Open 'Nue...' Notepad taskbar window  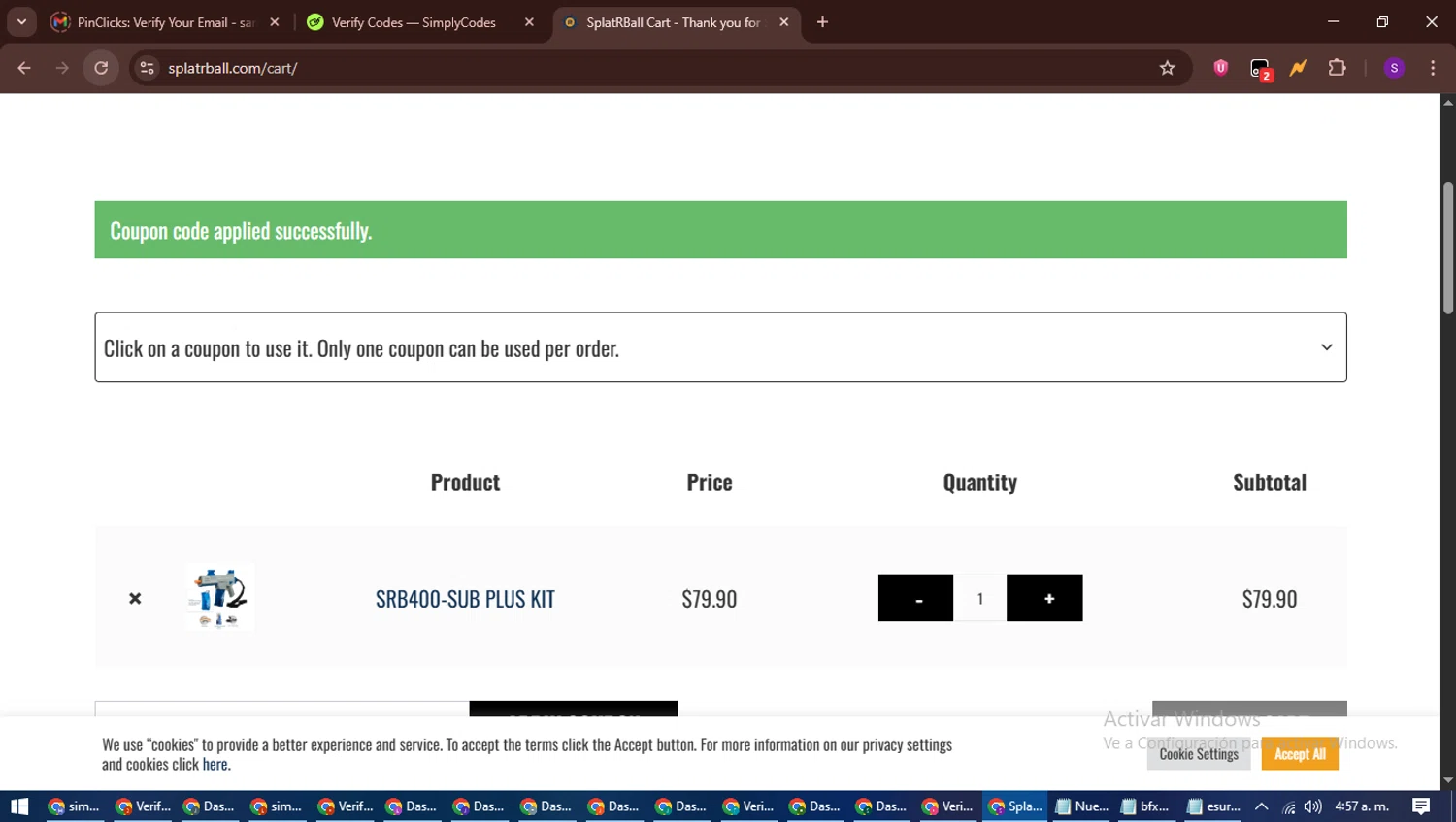point(1081,806)
